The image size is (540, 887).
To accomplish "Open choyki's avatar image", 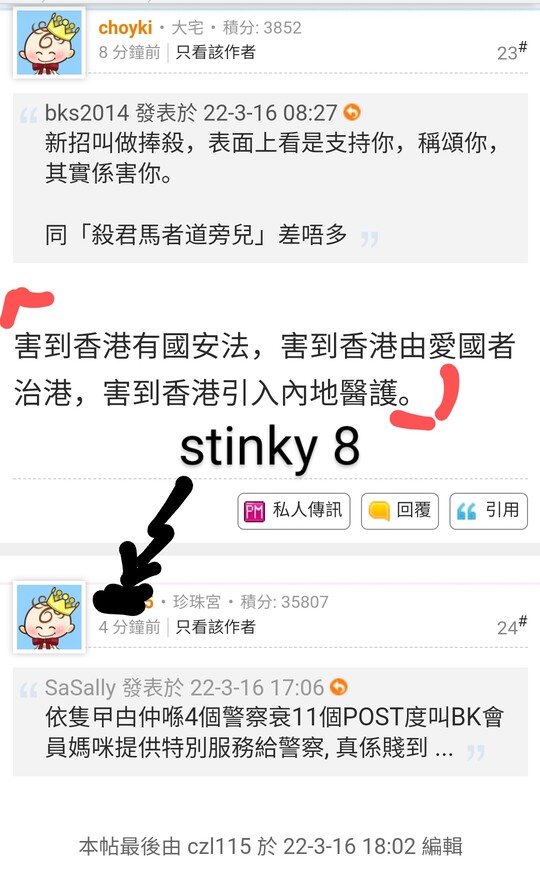I will 49,42.
